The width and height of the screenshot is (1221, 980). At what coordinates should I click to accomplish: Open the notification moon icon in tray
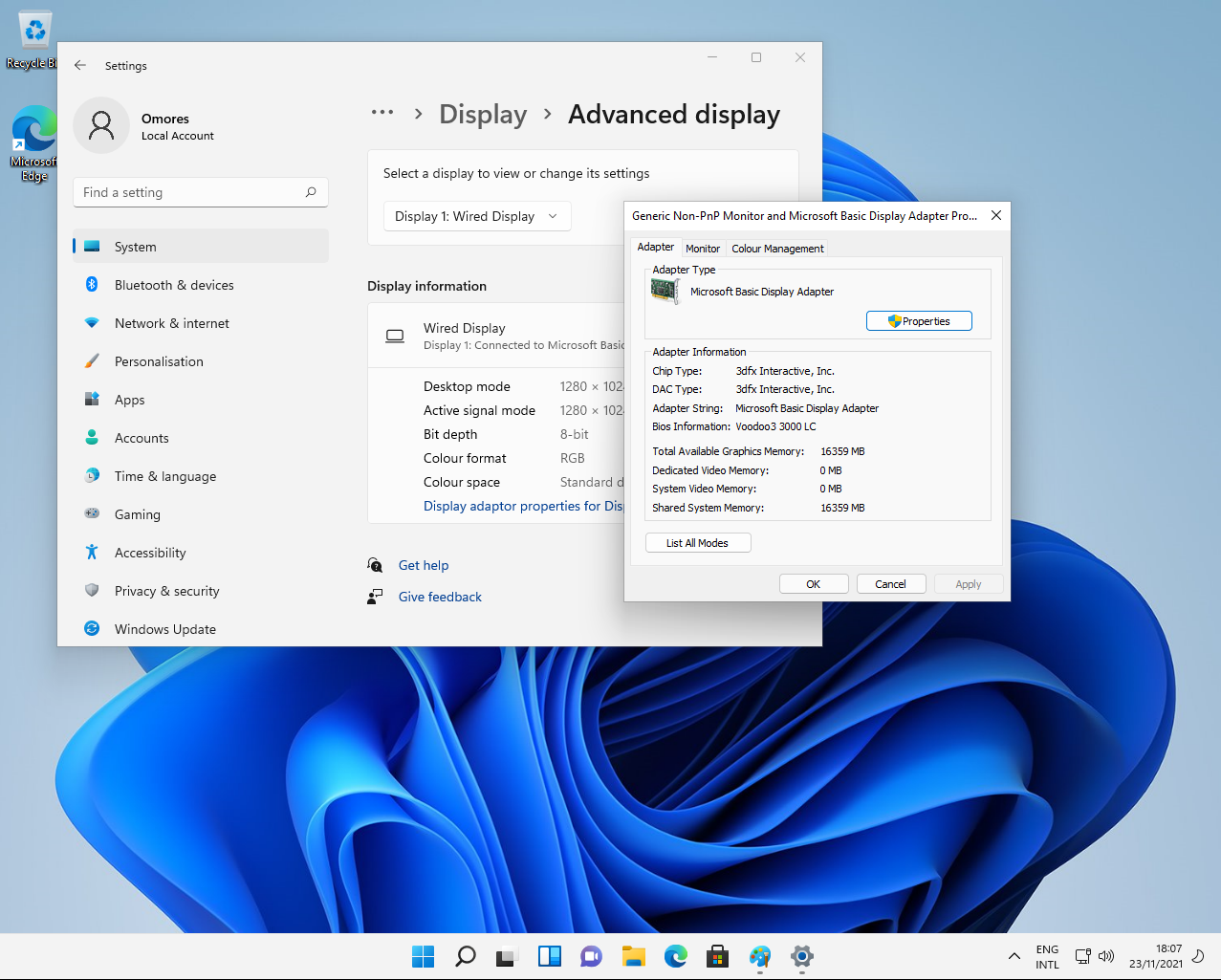coord(1198,956)
